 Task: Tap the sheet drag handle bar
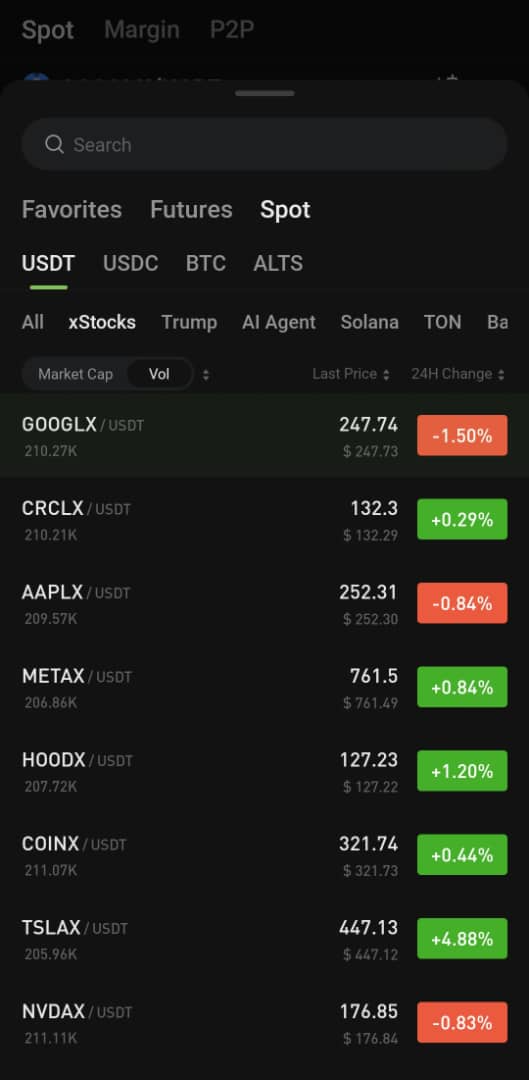pyautogui.click(x=264, y=93)
